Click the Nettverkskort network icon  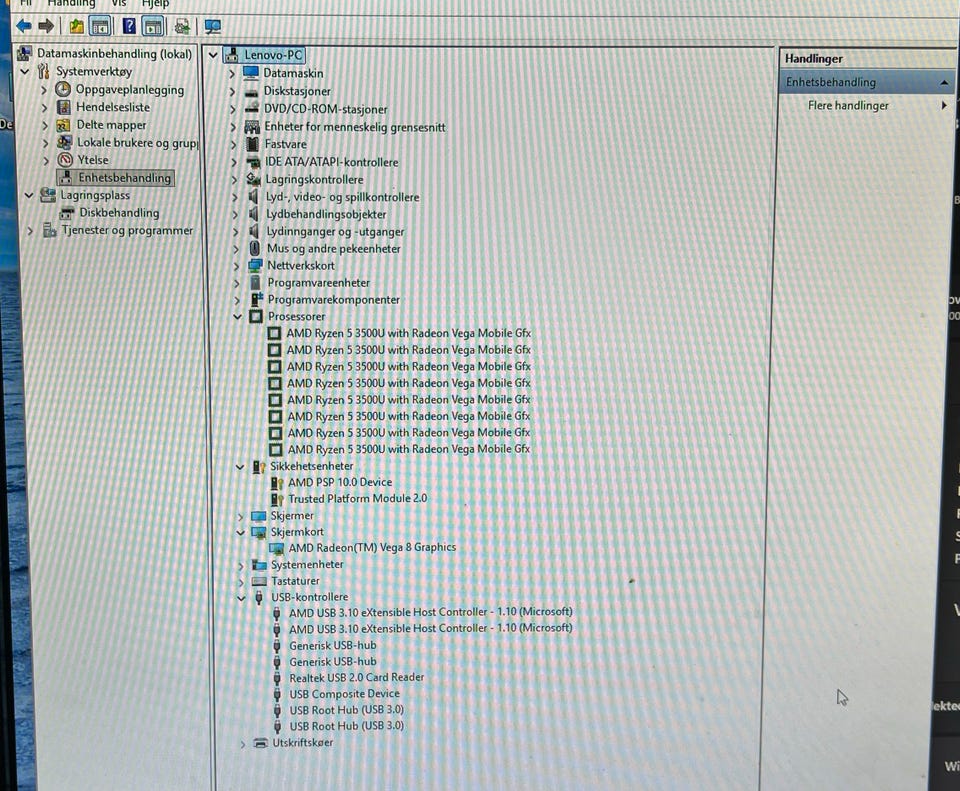(x=255, y=266)
